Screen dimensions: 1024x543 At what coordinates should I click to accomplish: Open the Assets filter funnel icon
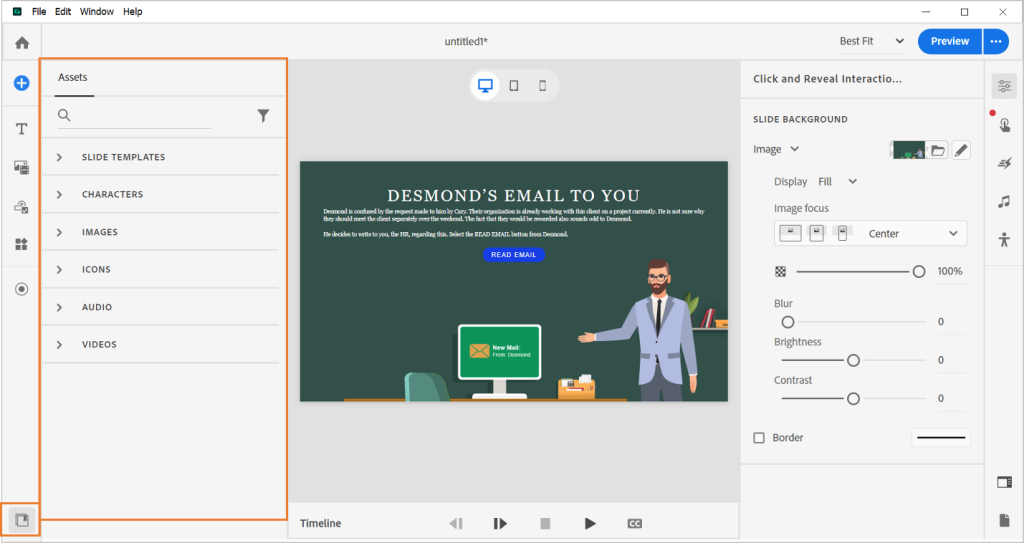263,116
